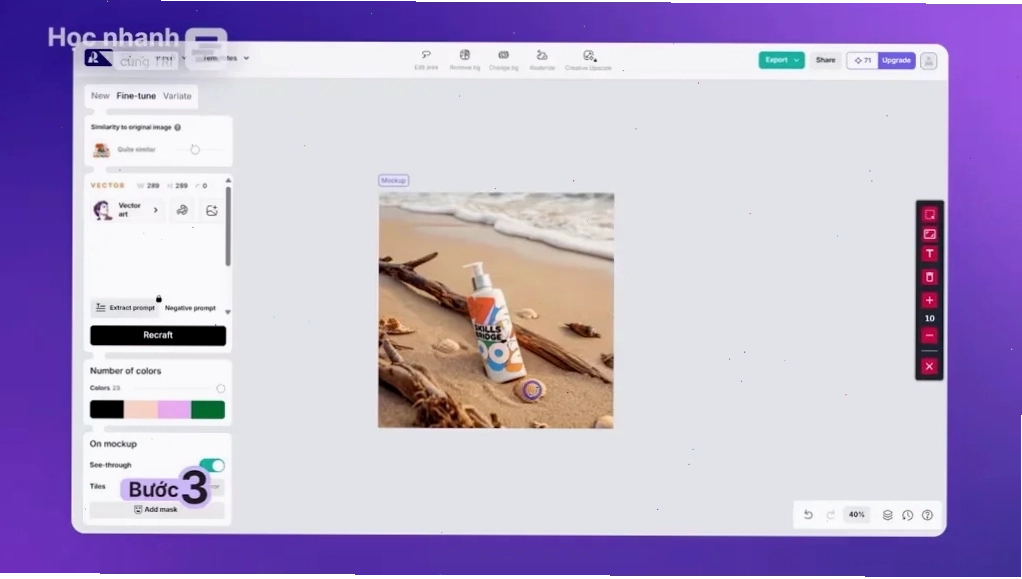Switch to the Negative prompt tab
The width and height of the screenshot is (1022, 579).
point(190,308)
